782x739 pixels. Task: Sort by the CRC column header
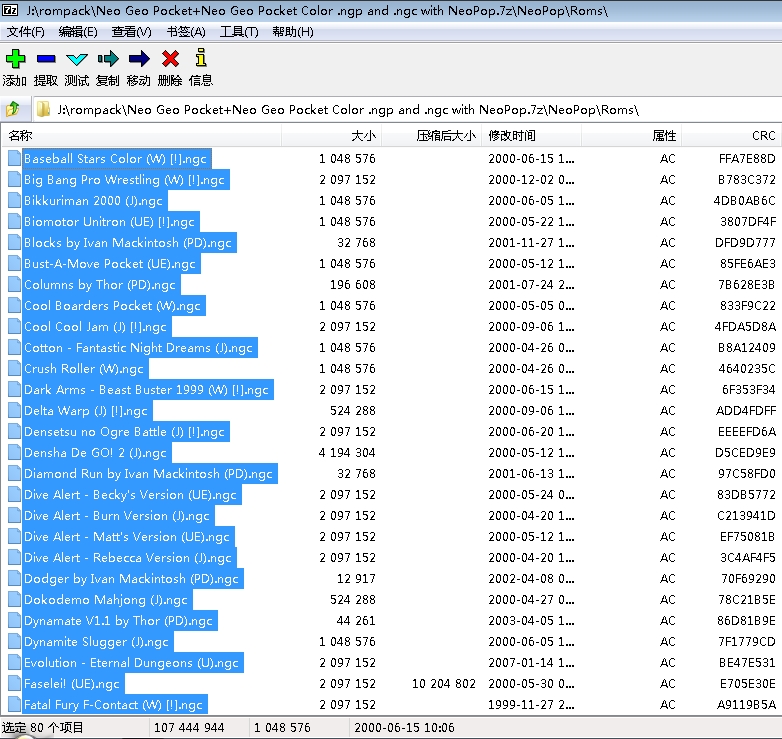coord(763,136)
